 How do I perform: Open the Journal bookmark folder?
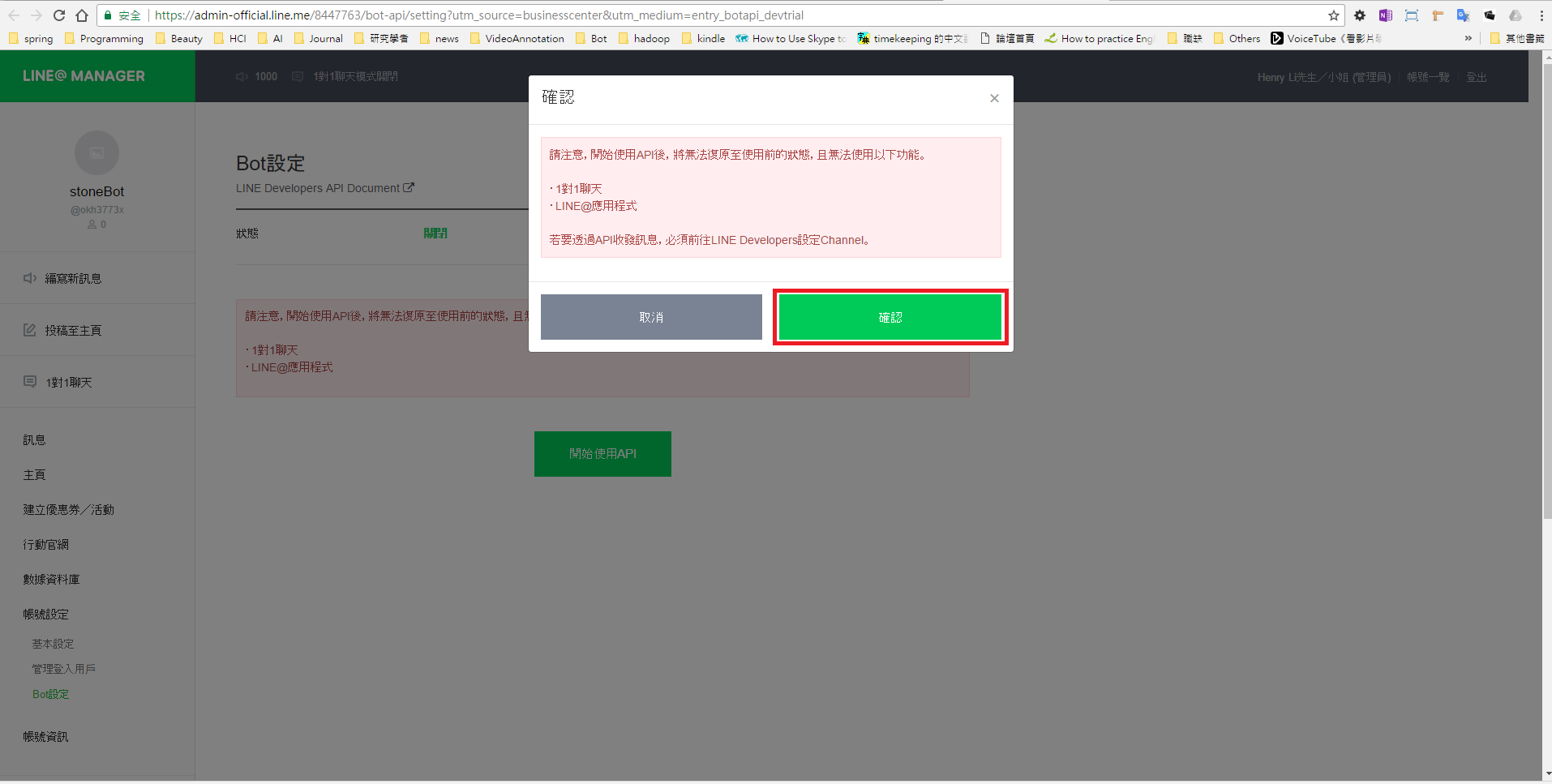318,38
